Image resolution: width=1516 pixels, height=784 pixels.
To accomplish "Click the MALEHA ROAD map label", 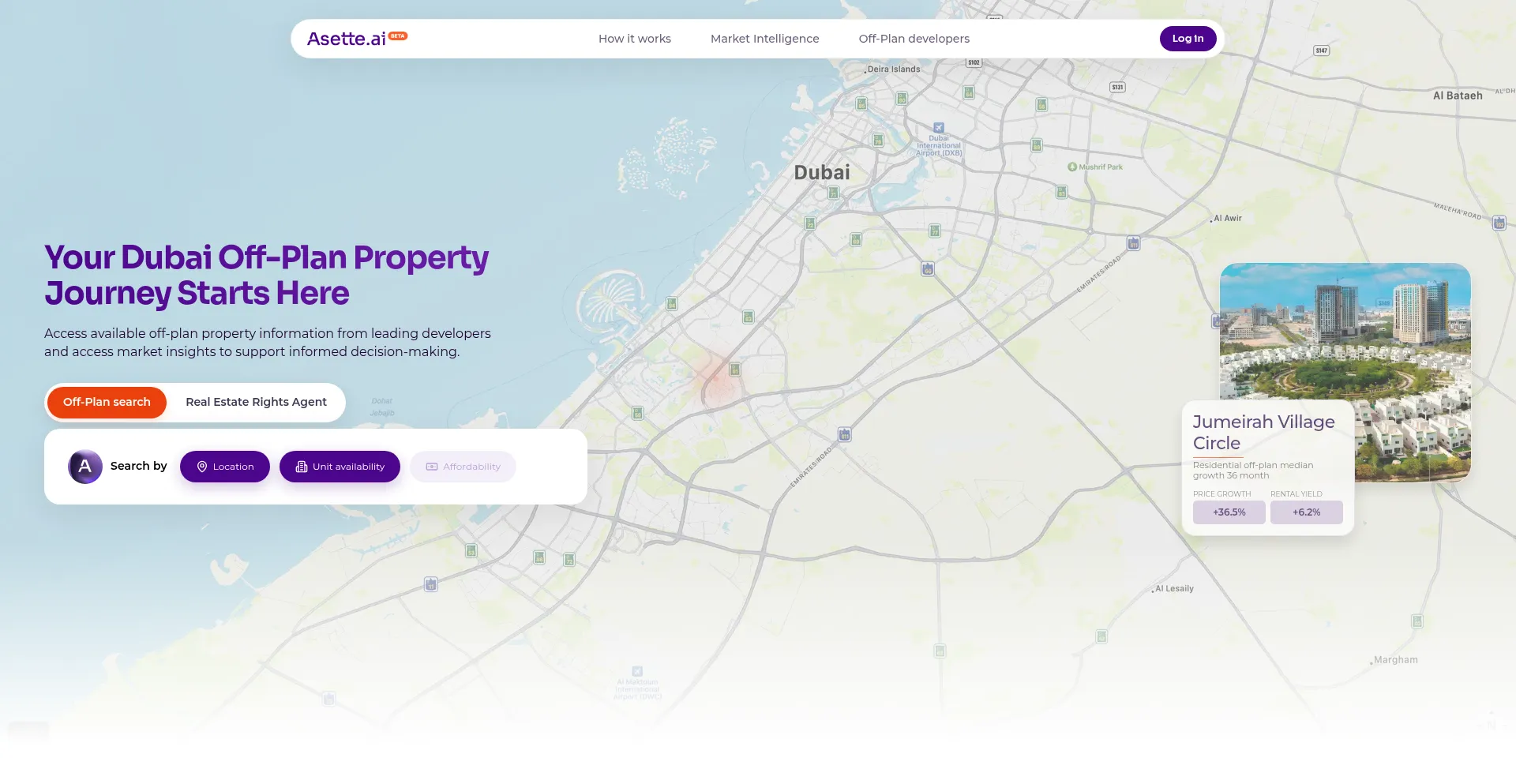I will point(1458,211).
